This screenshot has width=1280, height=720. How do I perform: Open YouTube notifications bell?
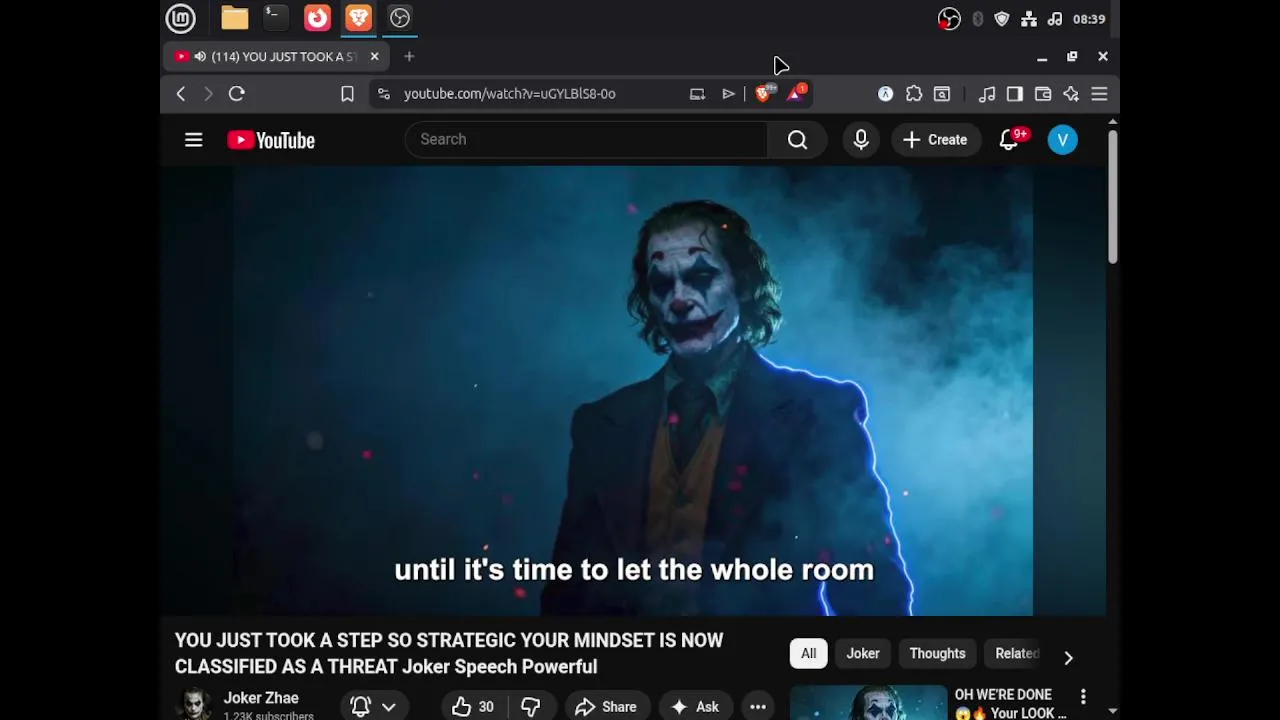(x=1010, y=140)
